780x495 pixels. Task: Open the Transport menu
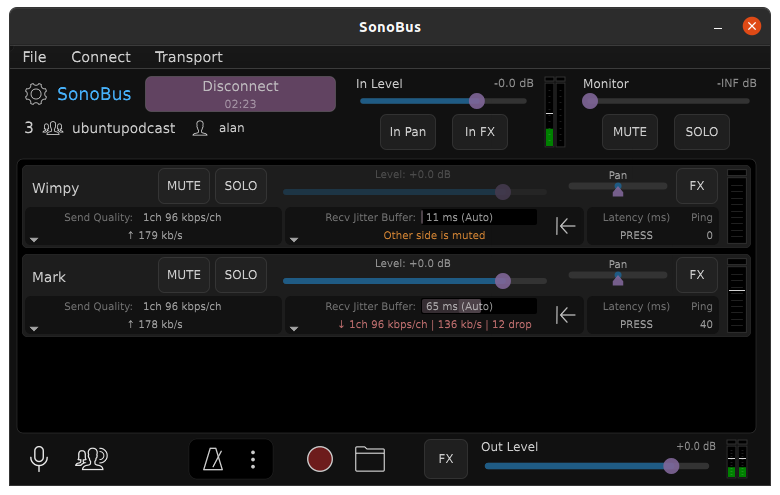pos(189,57)
